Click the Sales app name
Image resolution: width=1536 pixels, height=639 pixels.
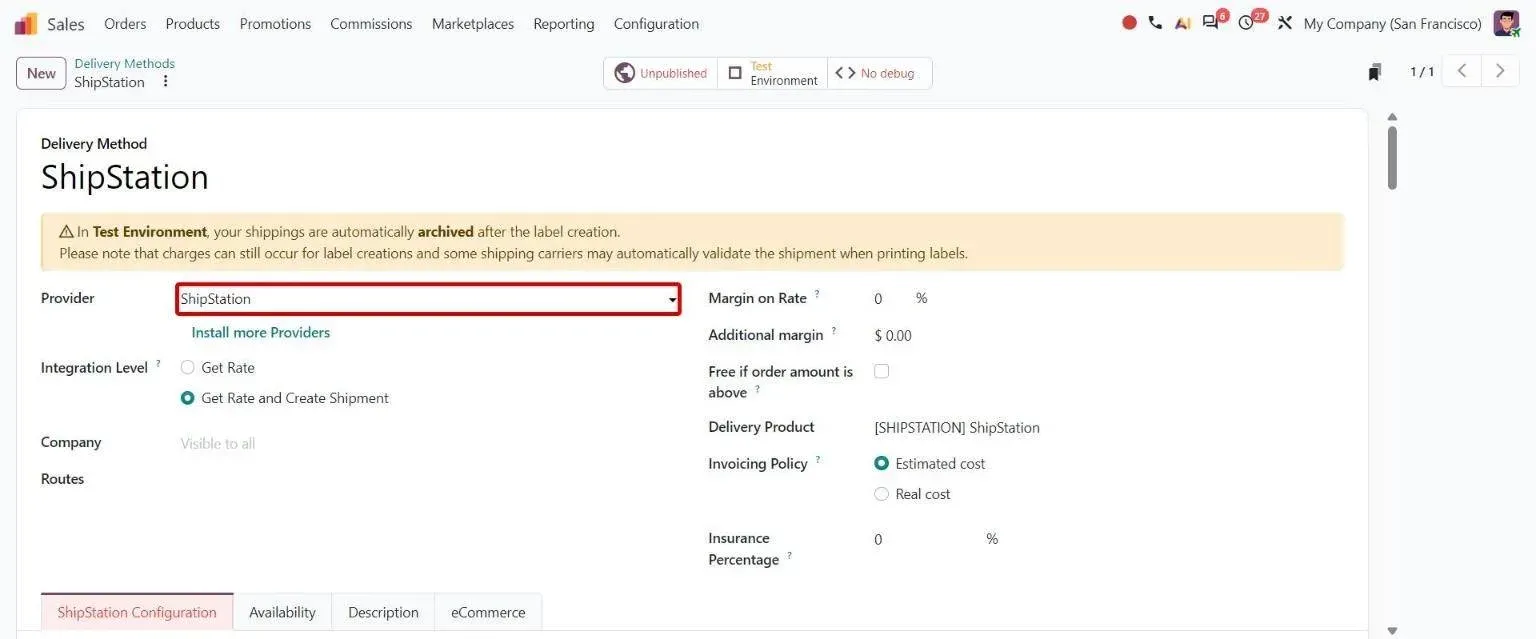coord(66,23)
